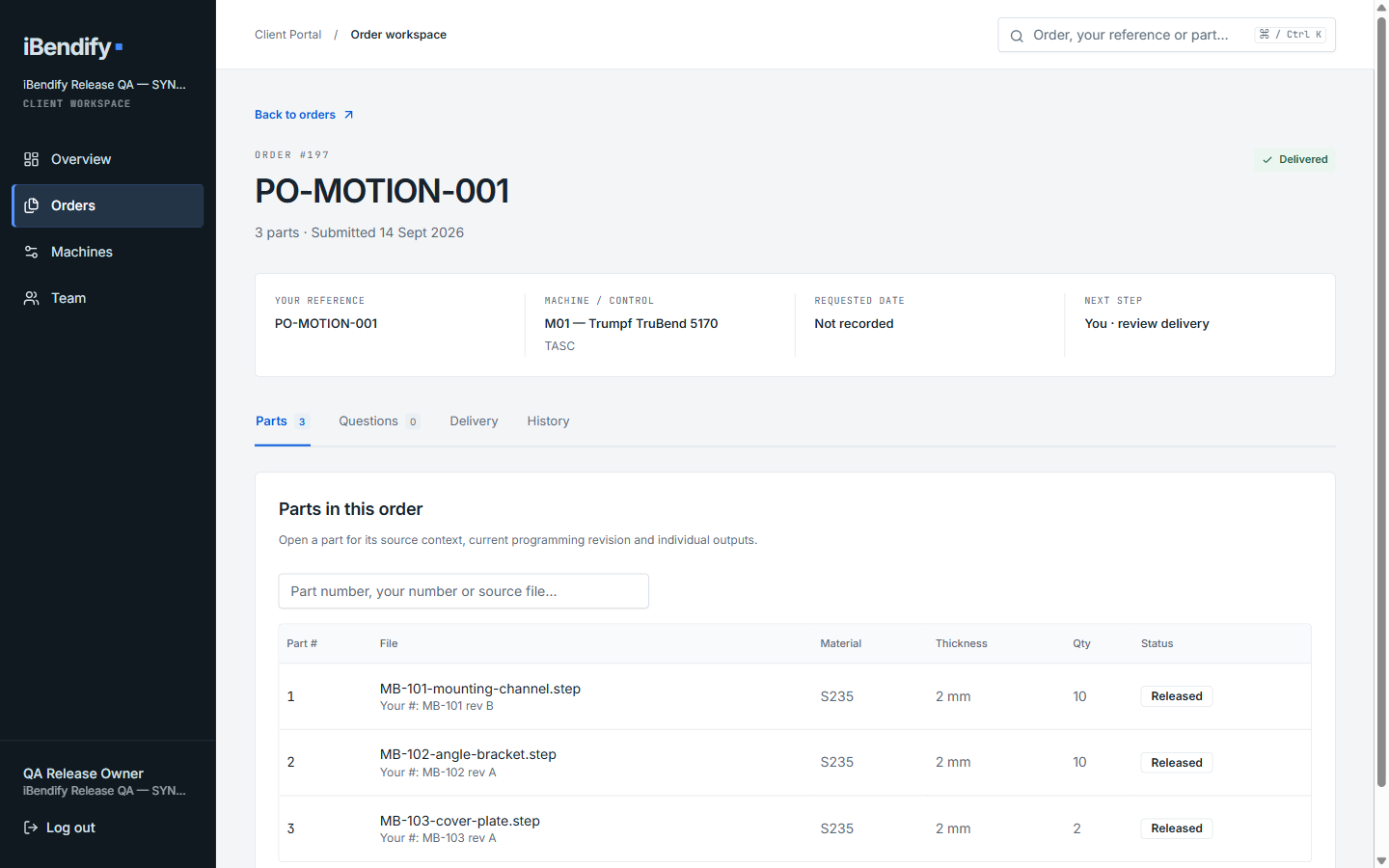The height and width of the screenshot is (868, 1389).
Task: Focus the part number filter field
Action: click(x=463, y=591)
